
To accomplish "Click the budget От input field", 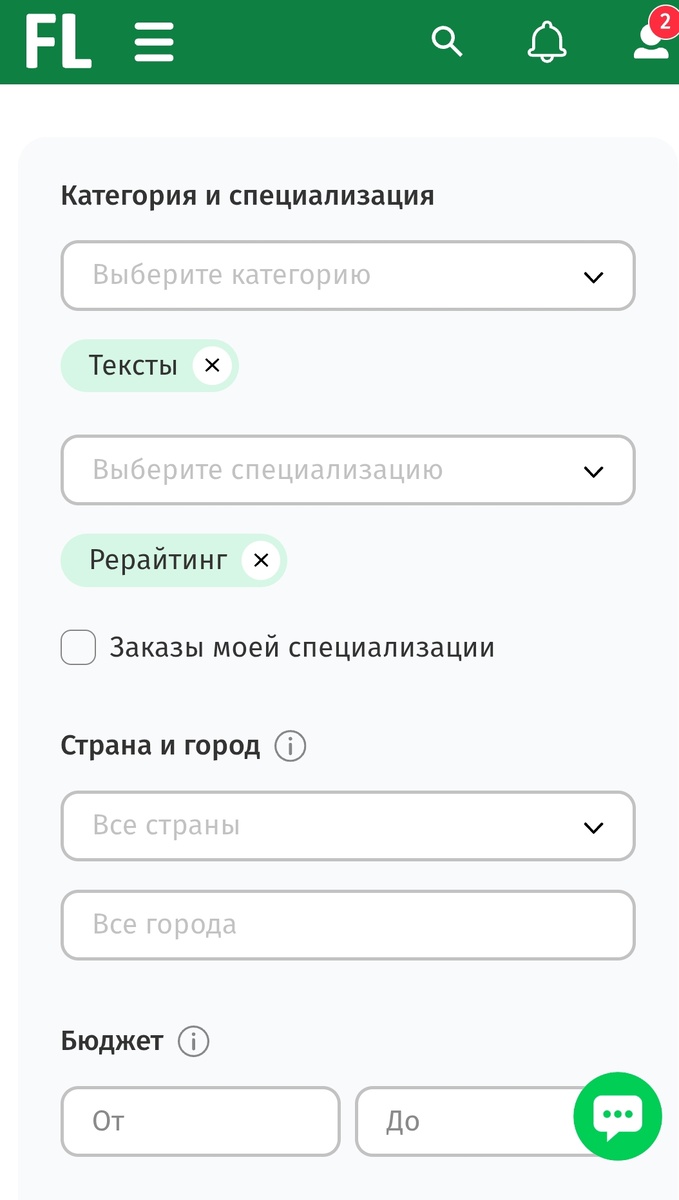I will click(200, 1121).
